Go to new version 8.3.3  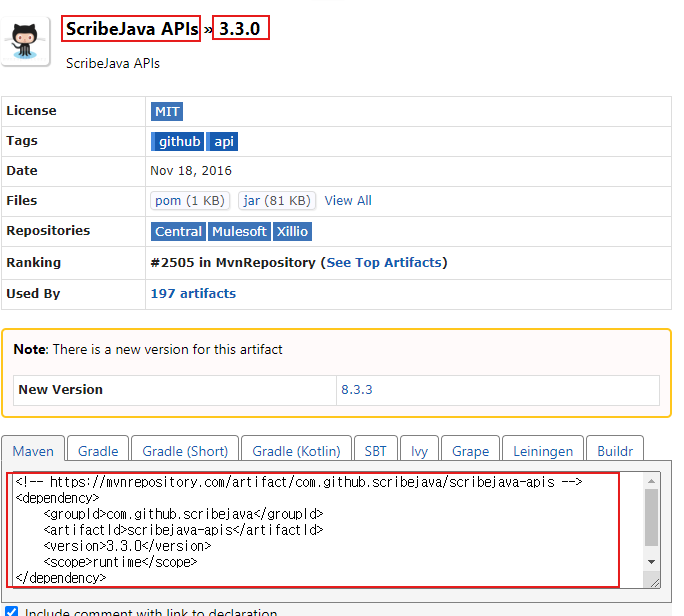pos(356,390)
